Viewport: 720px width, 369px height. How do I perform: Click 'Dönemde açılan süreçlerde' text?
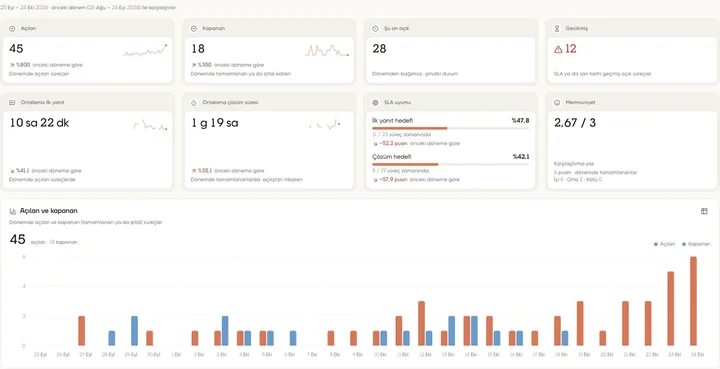(42, 179)
